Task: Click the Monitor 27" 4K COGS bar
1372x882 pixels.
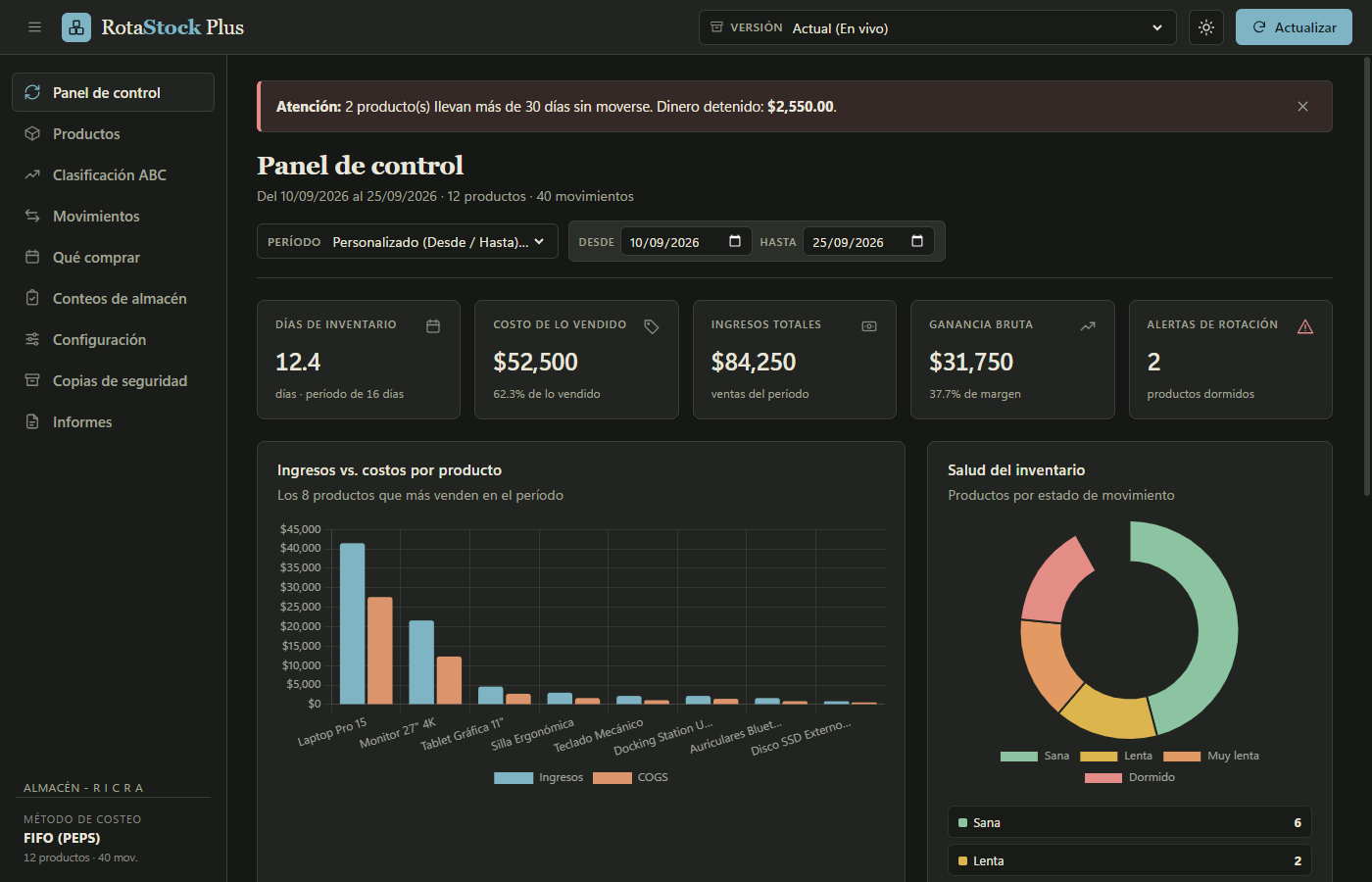Action: click(449, 680)
